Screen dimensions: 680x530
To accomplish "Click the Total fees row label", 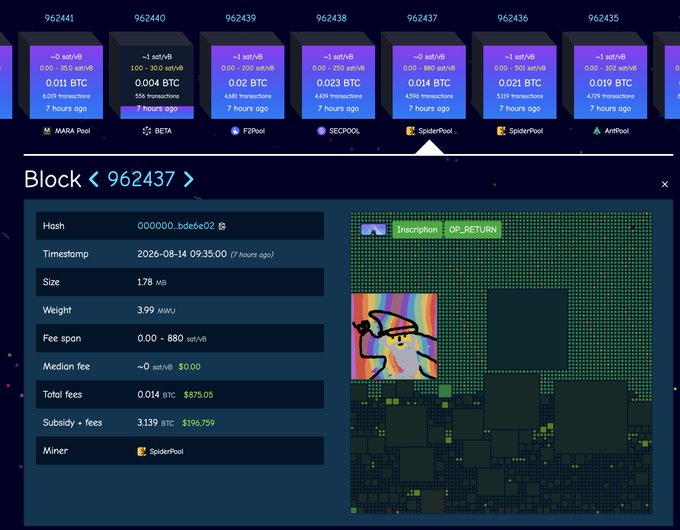I will point(62,395).
